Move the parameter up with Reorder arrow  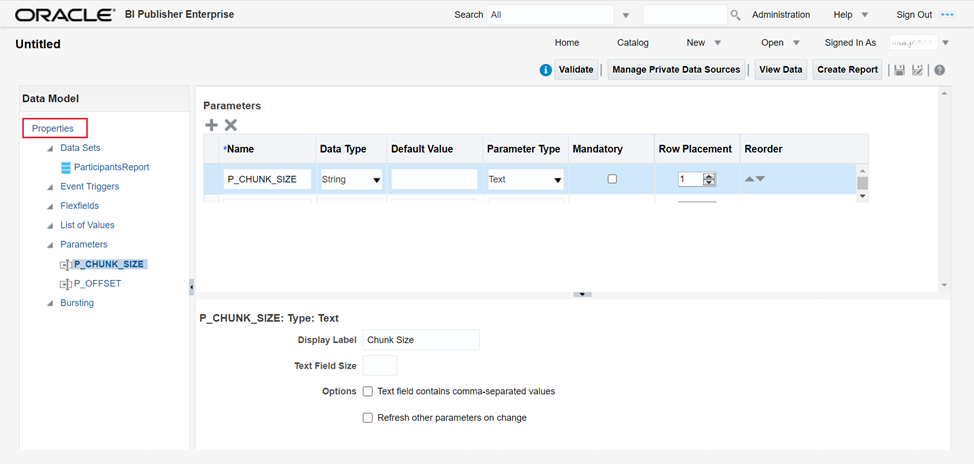tap(749, 179)
